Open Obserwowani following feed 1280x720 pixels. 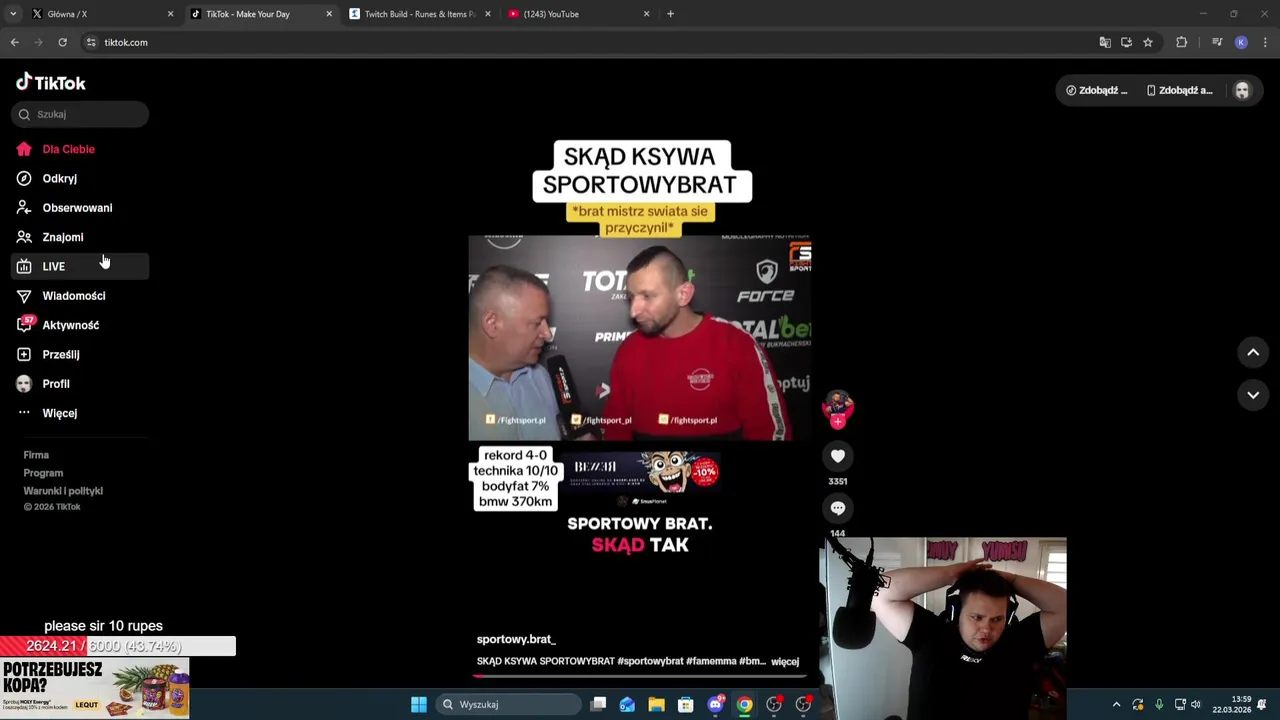coord(80,208)
